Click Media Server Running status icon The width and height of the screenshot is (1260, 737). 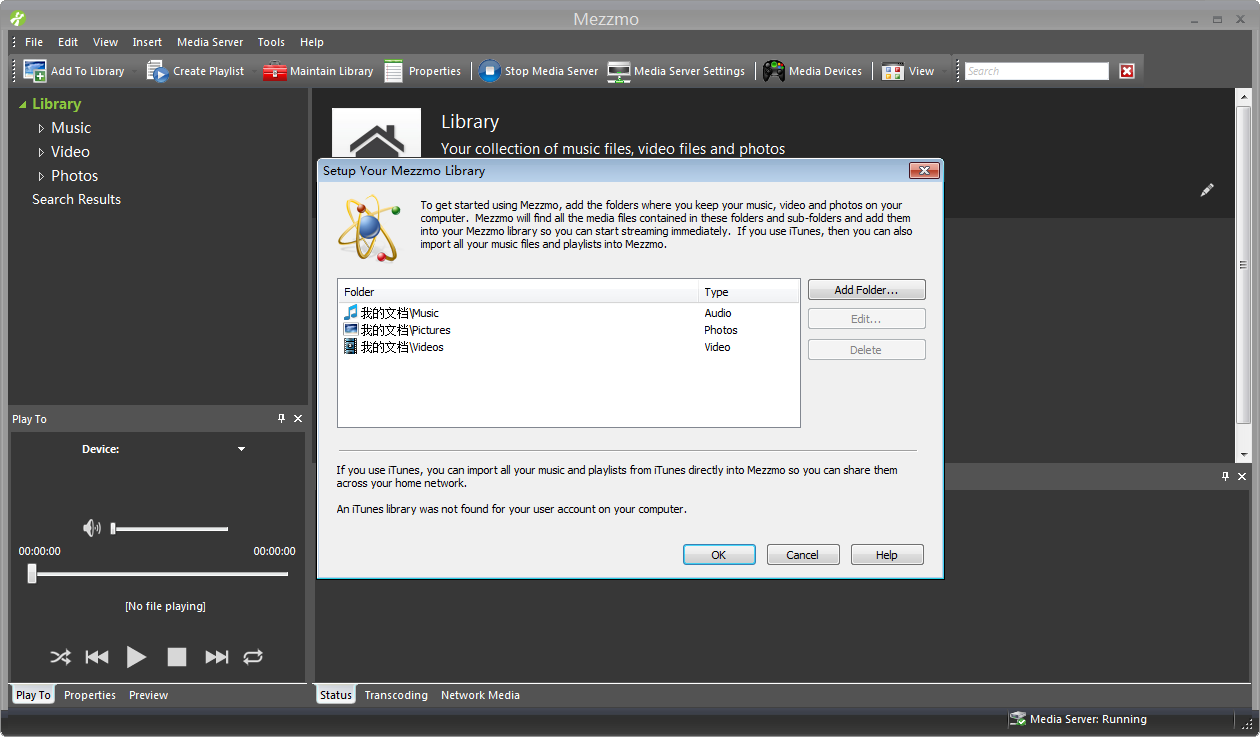click(1018, 719)
